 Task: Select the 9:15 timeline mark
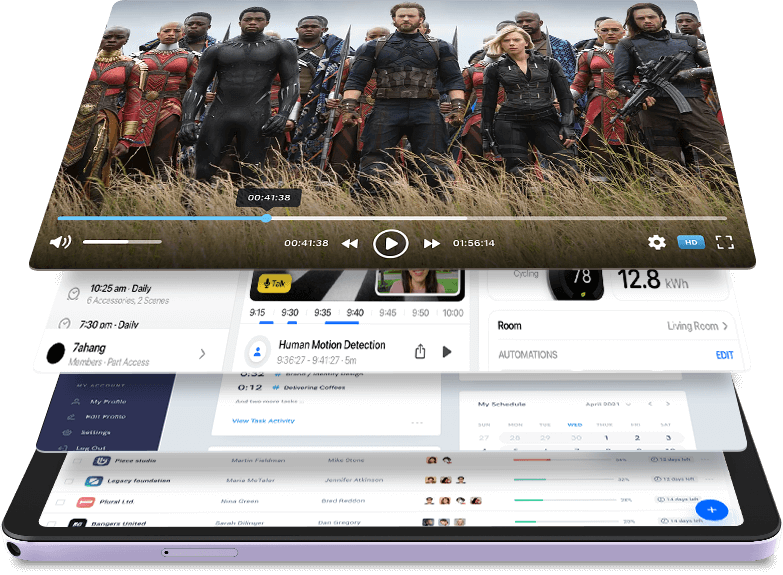[257, 313]
